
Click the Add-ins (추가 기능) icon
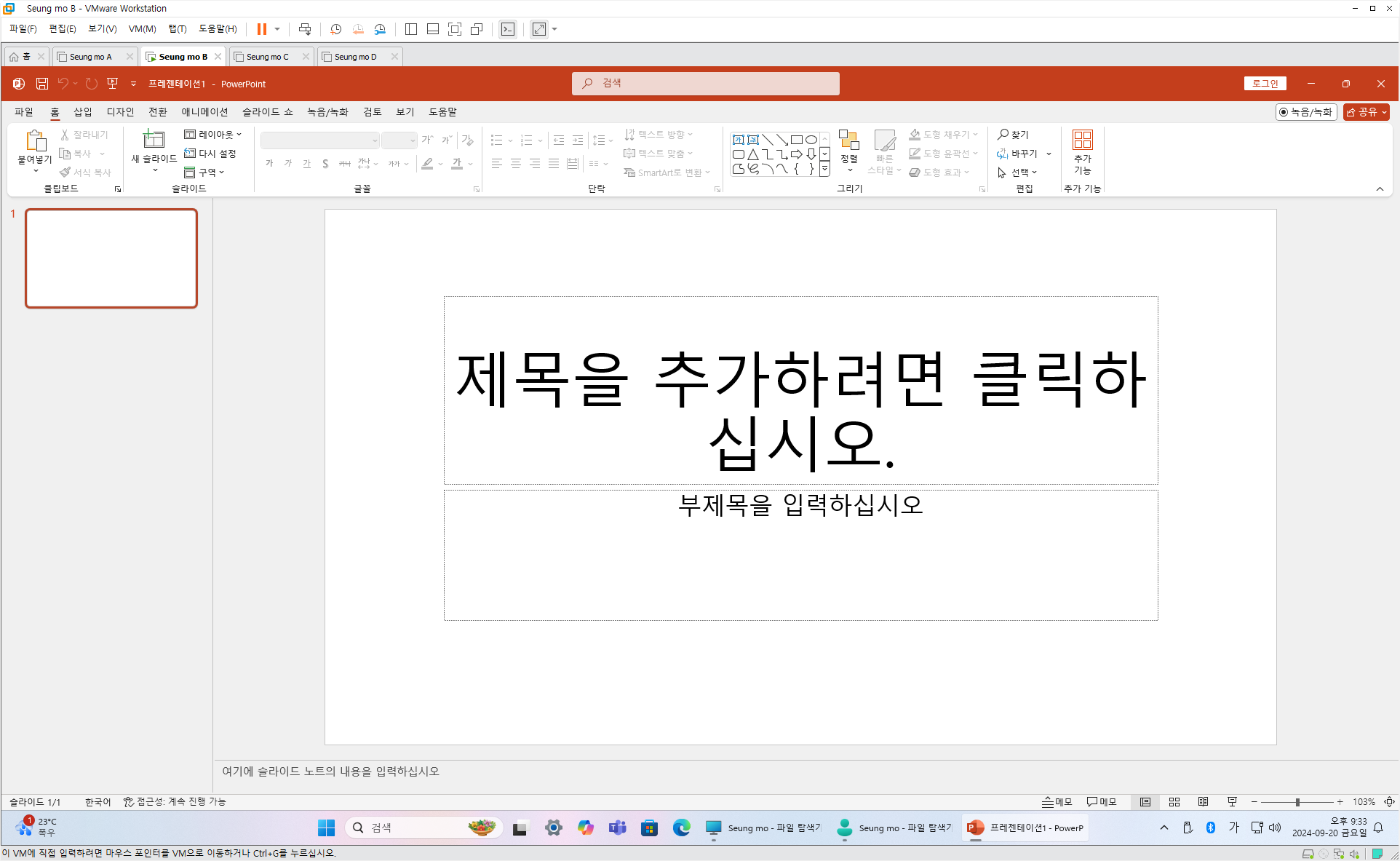pyautogui.click(x=1082, y=140)
